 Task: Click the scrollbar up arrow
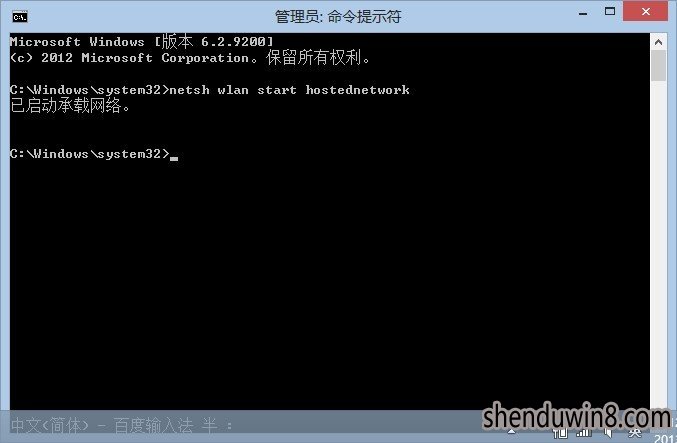[658, 42]
